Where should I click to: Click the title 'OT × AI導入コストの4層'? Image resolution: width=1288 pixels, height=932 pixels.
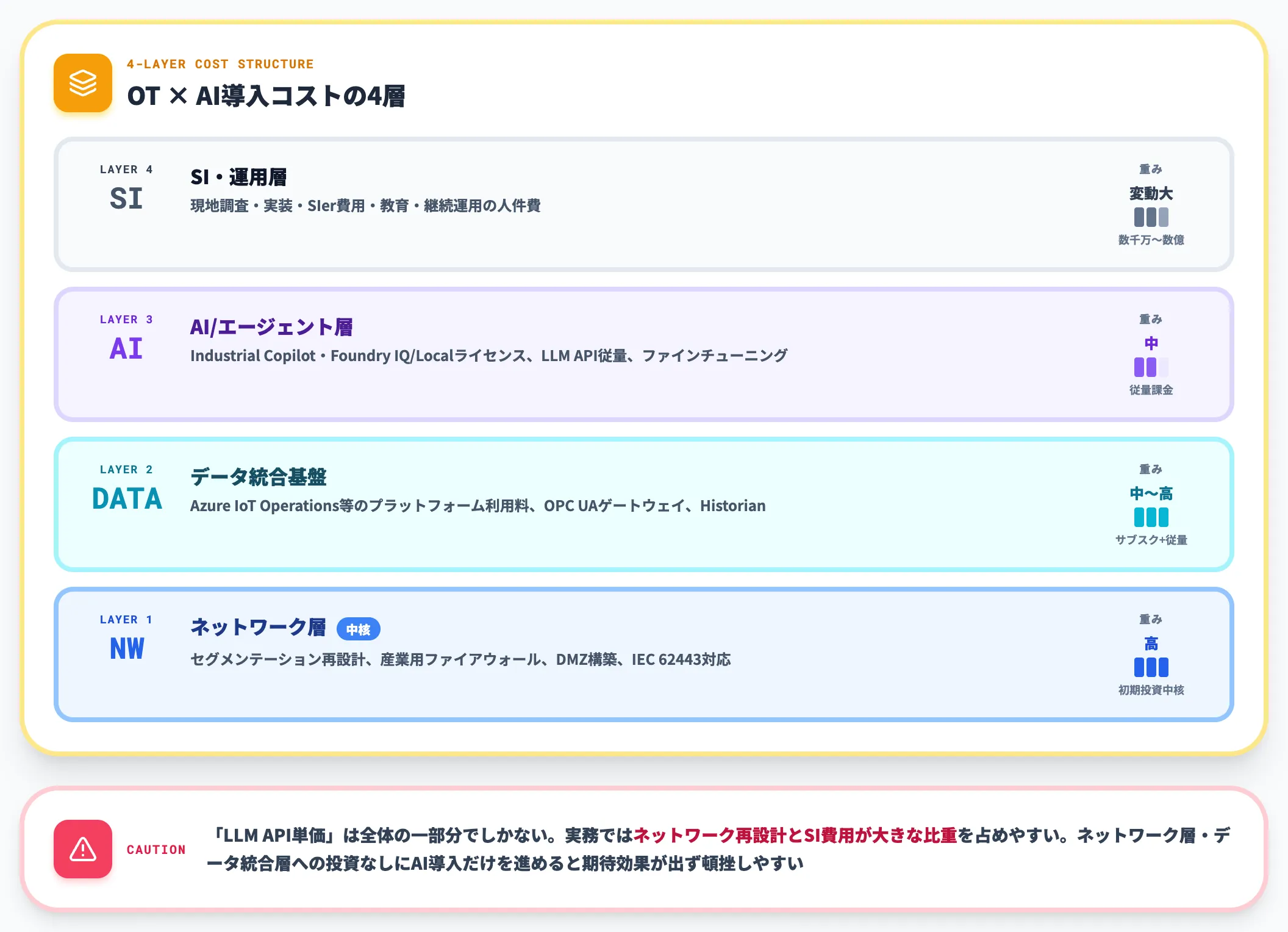coord(266,96)
